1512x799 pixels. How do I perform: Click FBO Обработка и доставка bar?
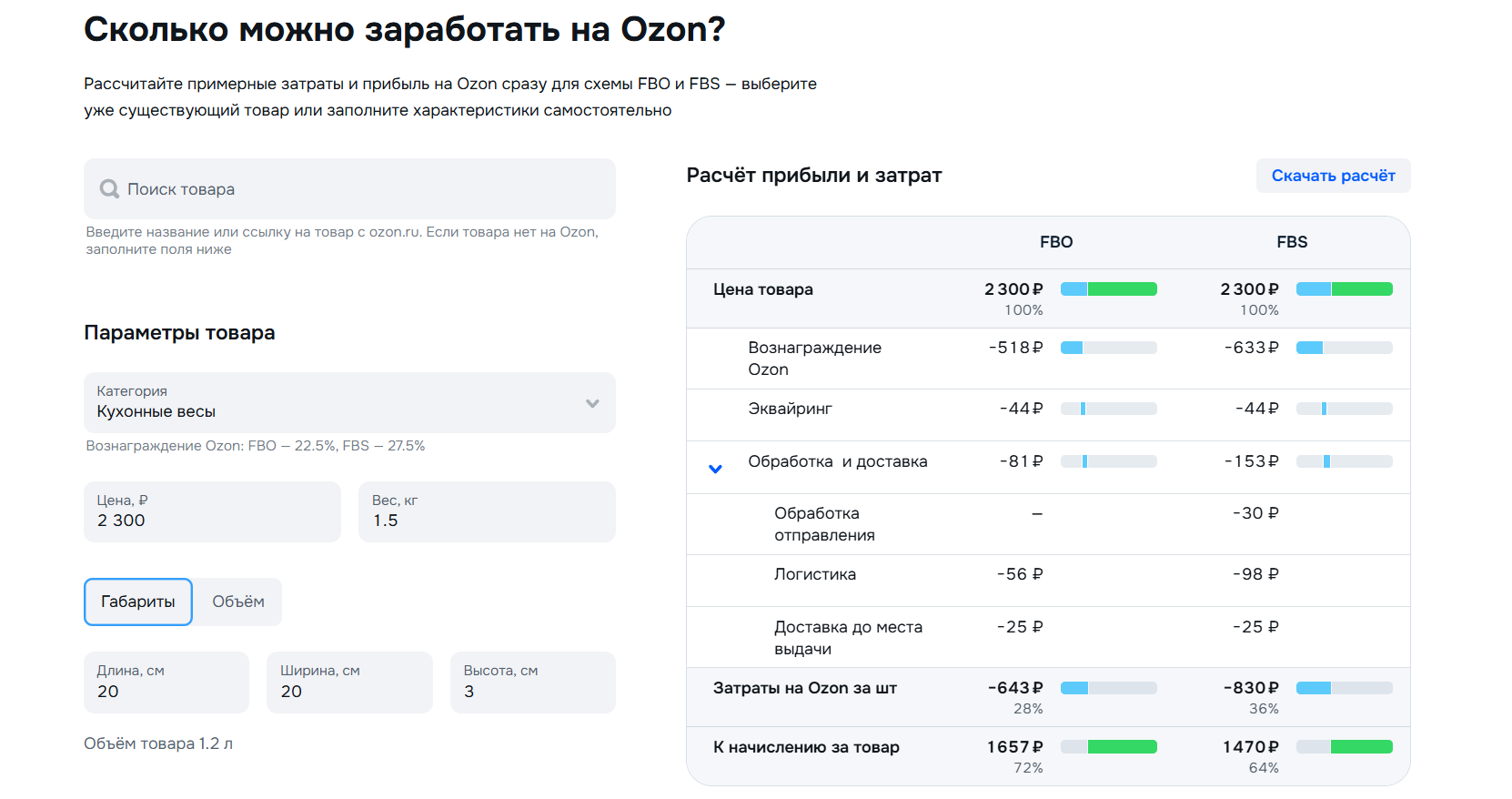click(1109, 461)
